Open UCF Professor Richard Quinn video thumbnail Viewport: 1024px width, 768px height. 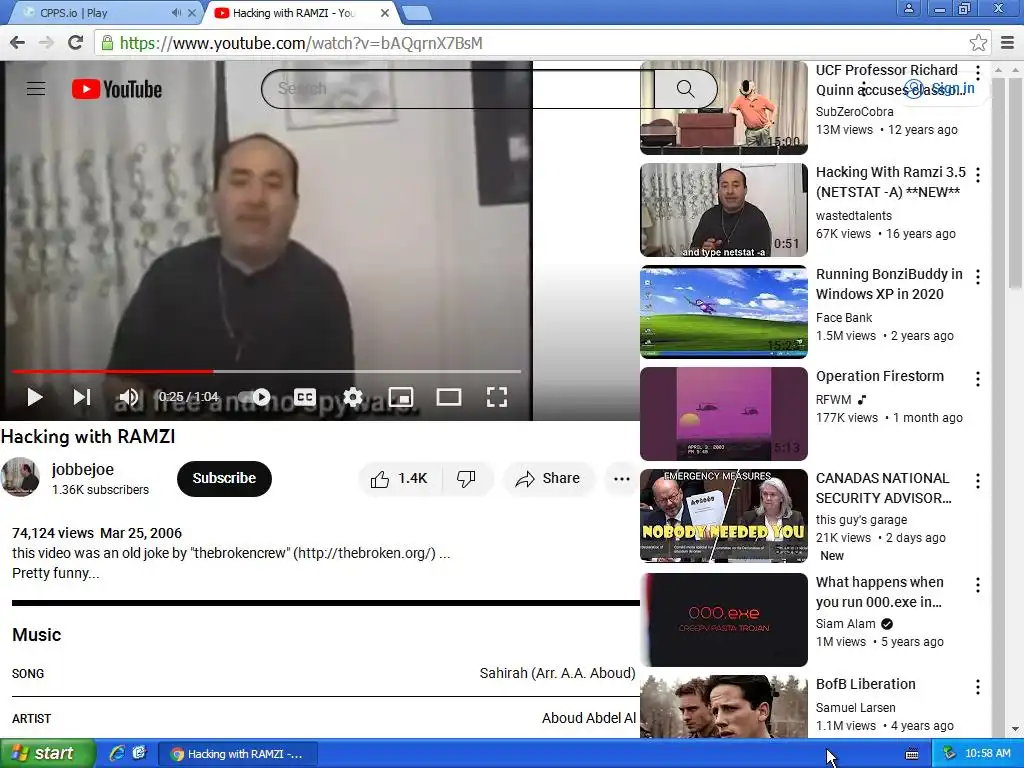point(724,108)
